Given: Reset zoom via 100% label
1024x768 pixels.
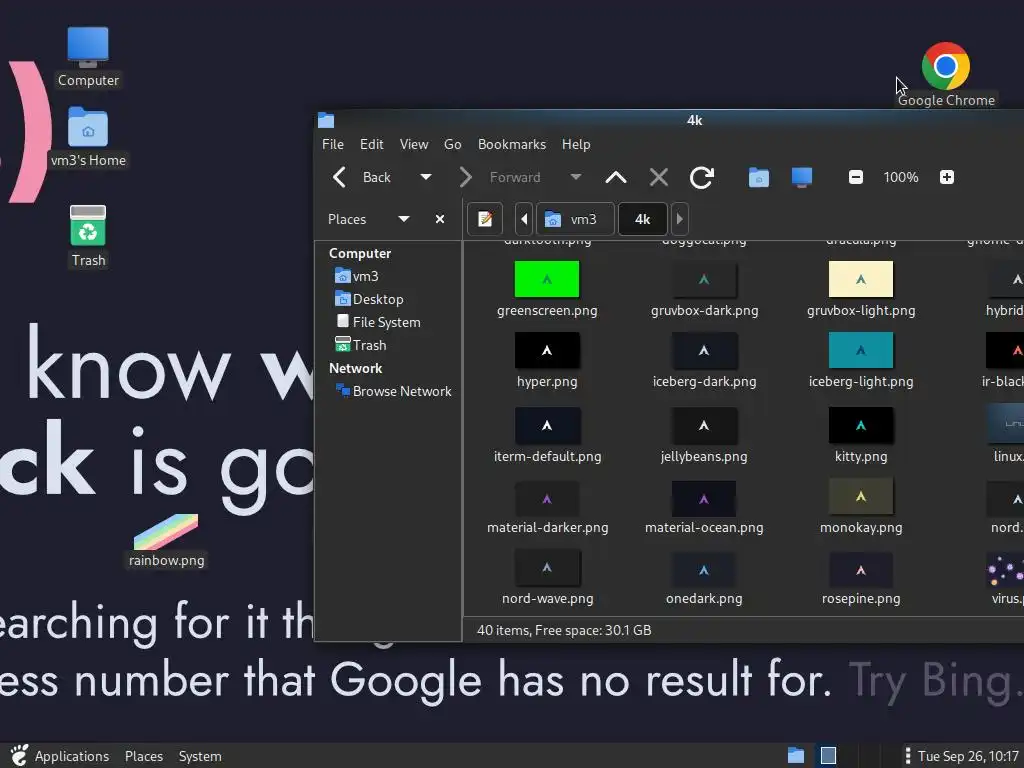Looking at the screenshot, I should coord(901,177).
